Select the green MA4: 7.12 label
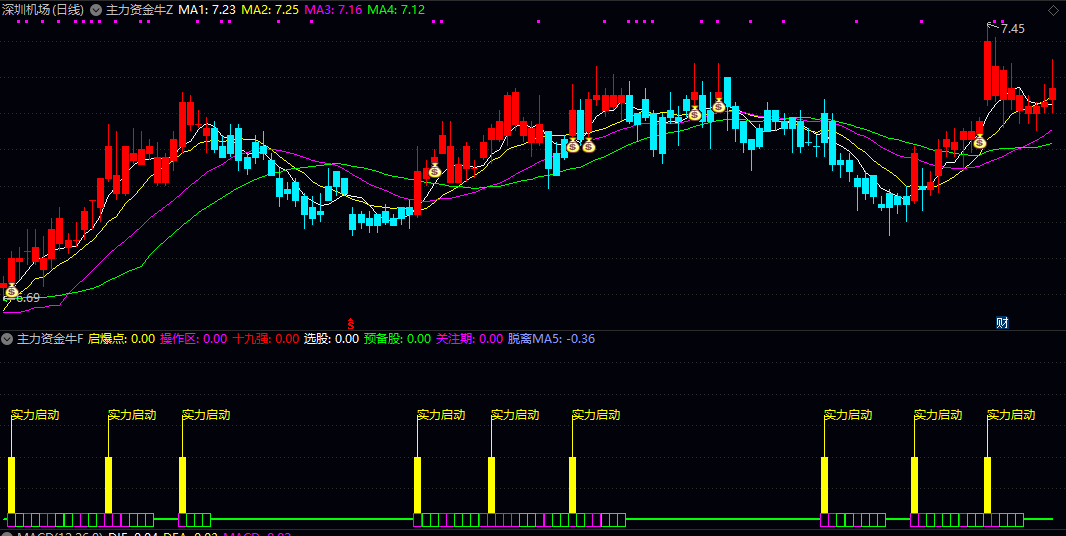Viewport: 1066px width, 536px height. click(396, 9)
